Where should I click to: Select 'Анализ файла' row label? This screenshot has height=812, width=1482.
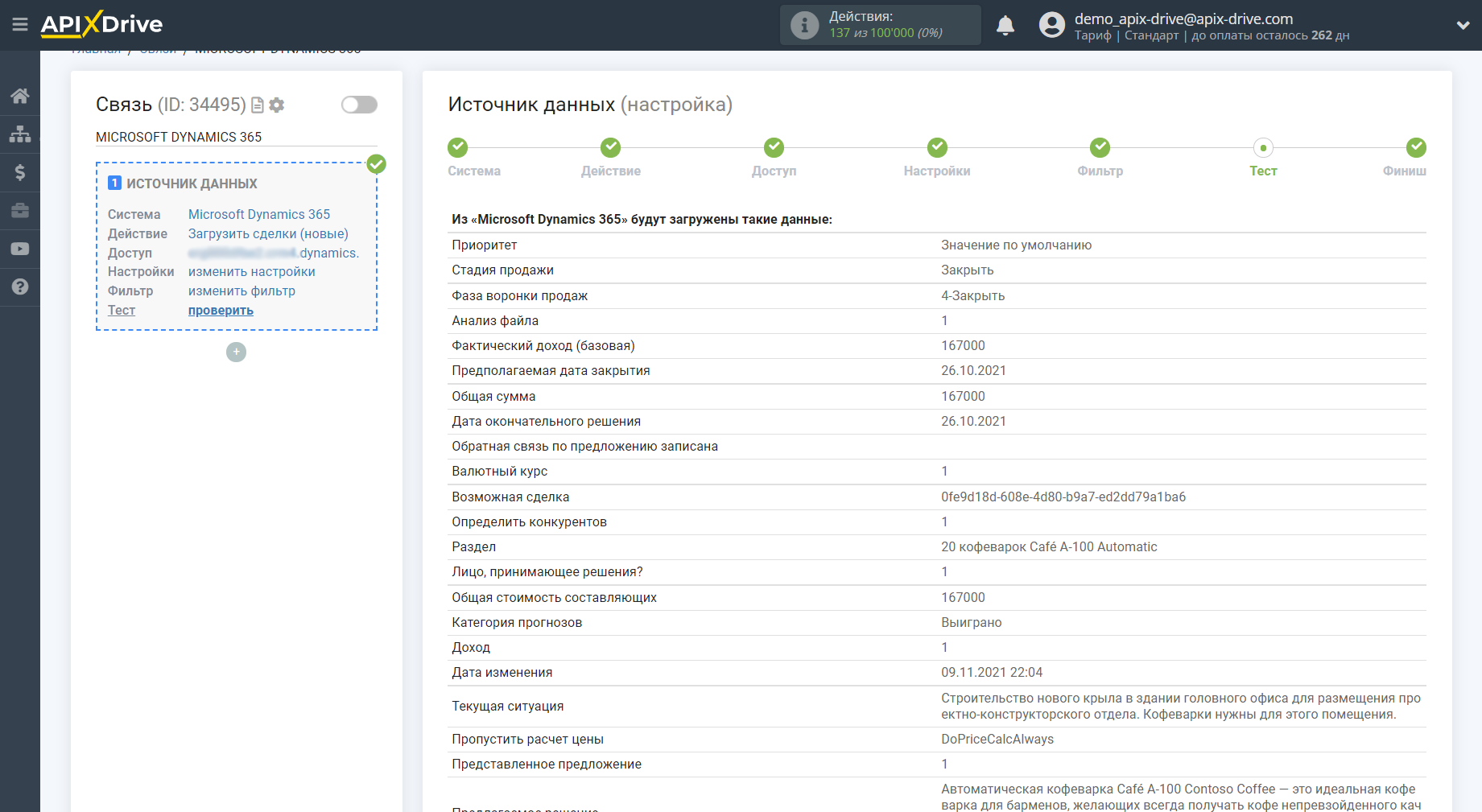point(495,320)
